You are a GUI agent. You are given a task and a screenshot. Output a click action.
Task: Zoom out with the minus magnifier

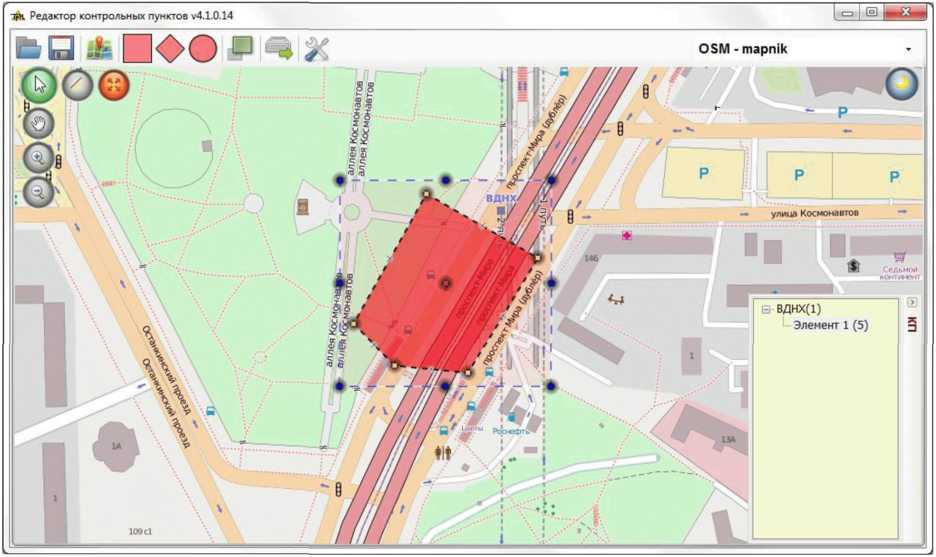[39, 192]
